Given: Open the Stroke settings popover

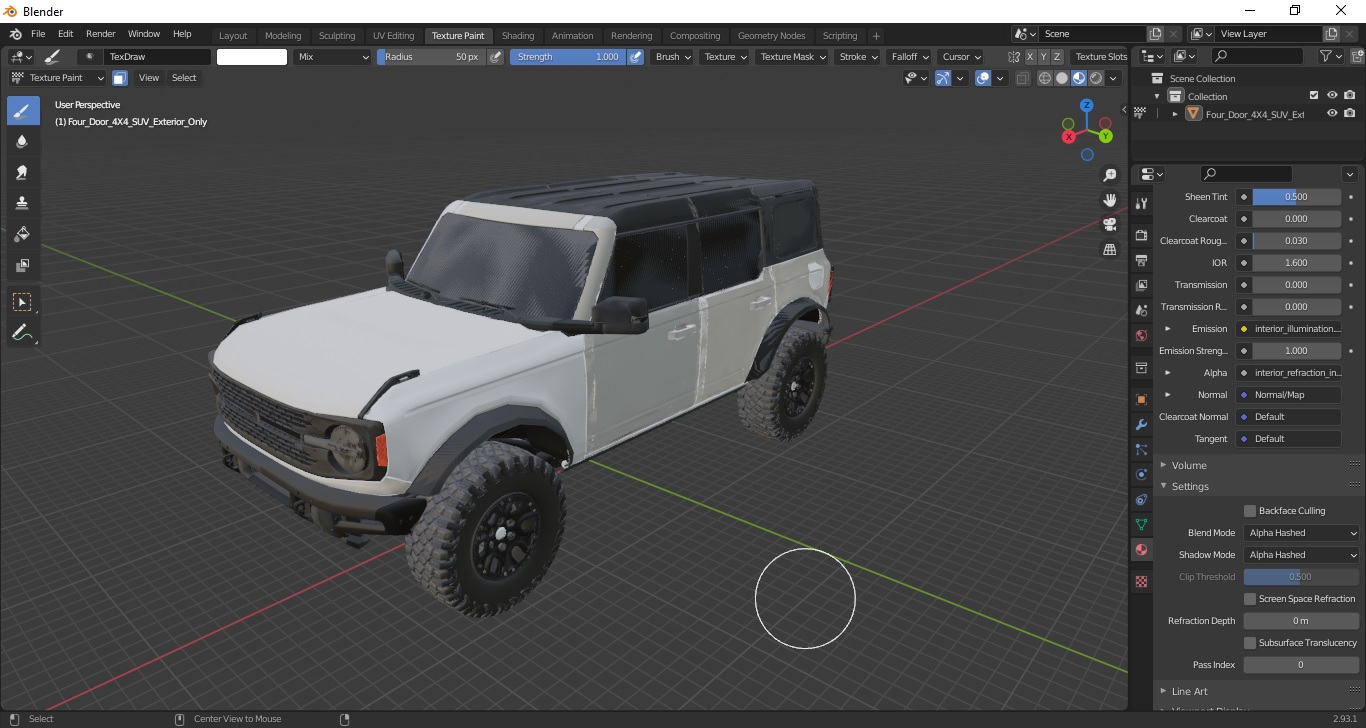Looking at the screenshot, I should point(858,57).
